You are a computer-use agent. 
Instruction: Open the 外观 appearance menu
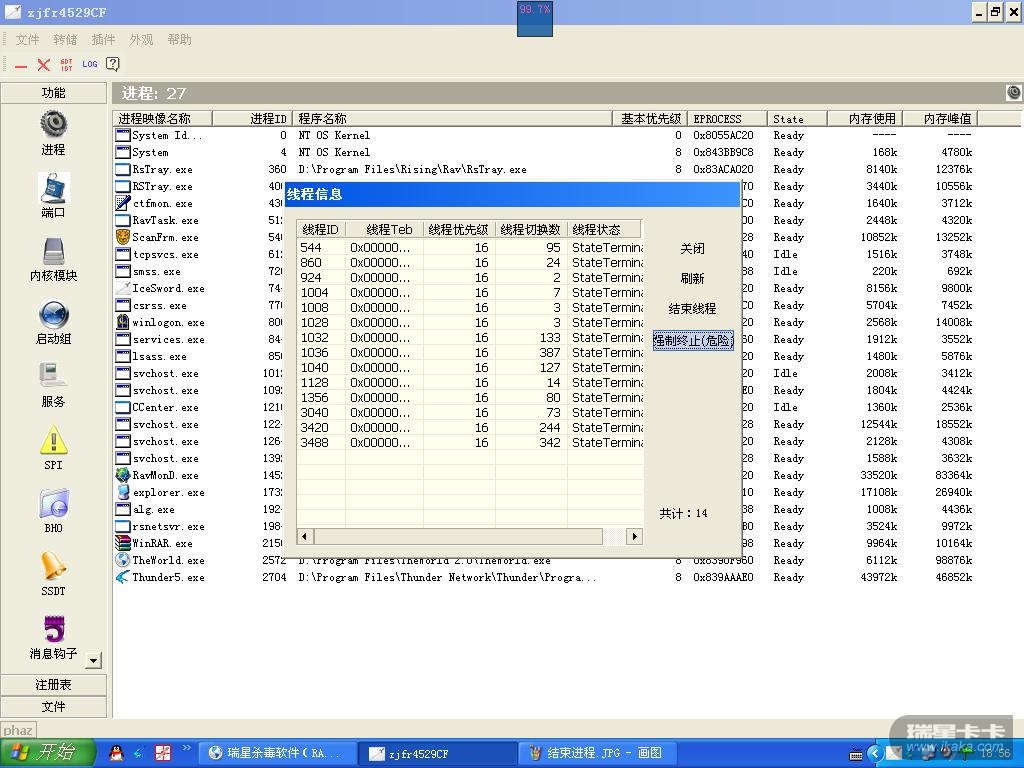(141, 40)
